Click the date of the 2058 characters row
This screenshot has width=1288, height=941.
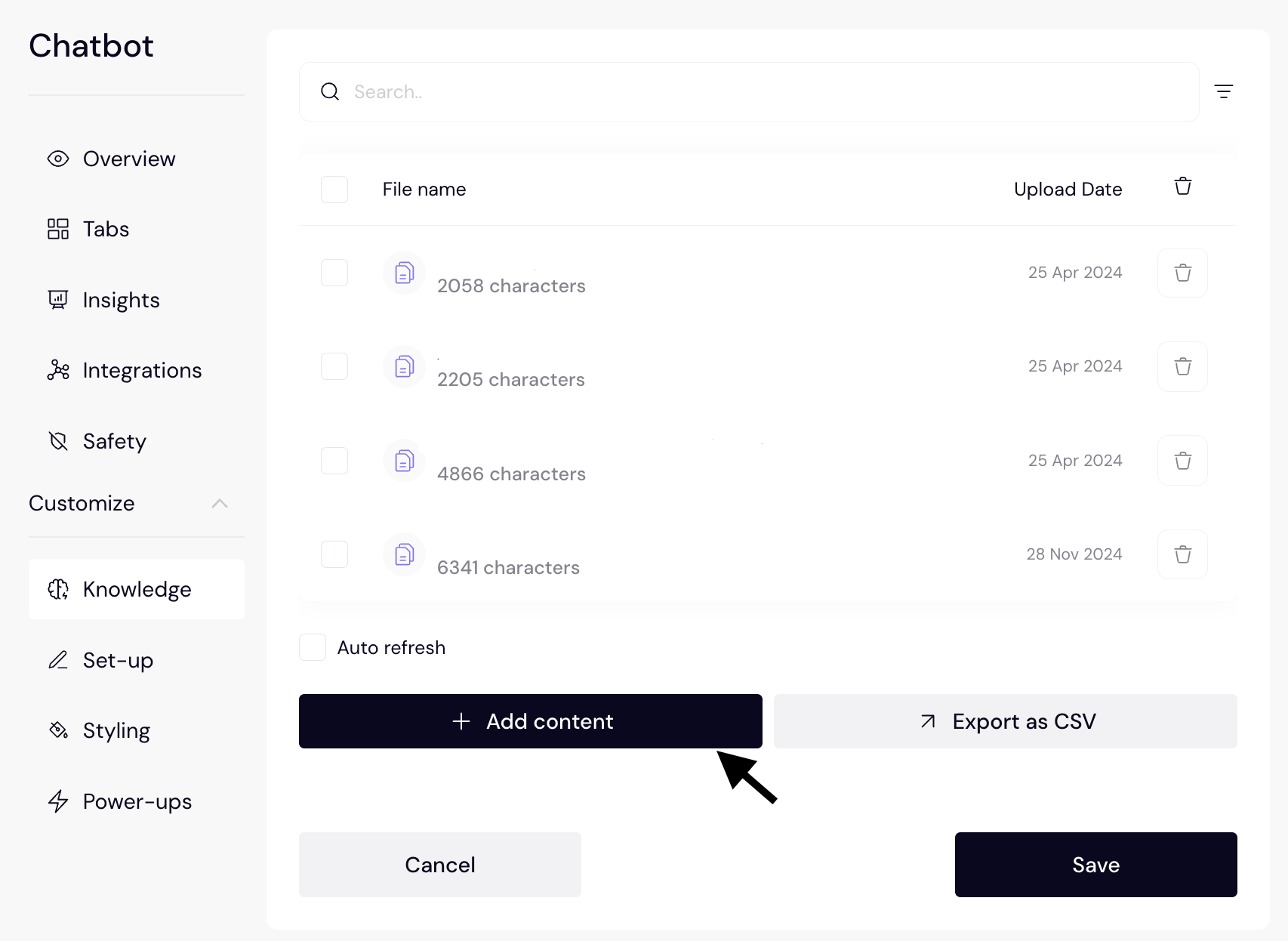(1075, 273)
